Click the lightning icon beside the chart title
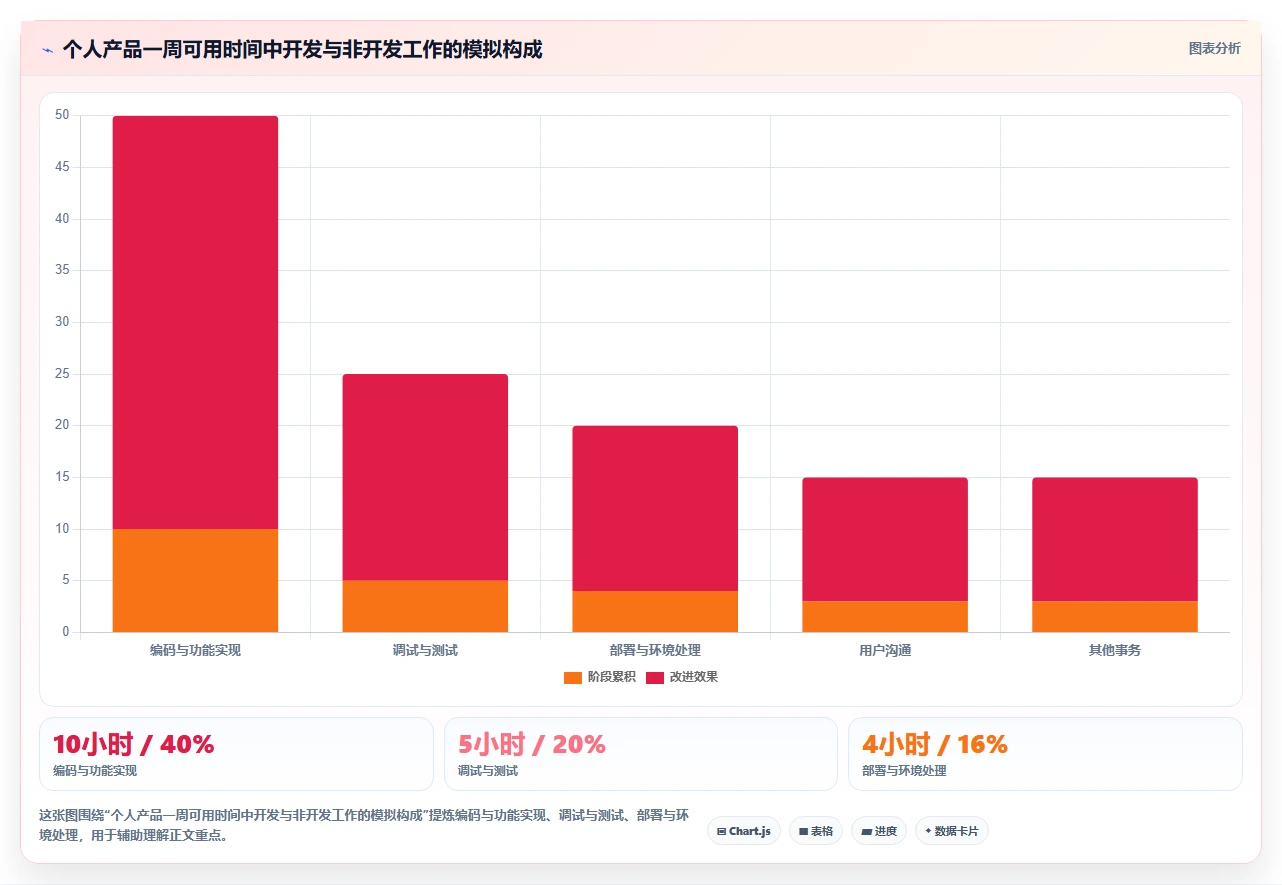Viewport: 1282px width, 885px height. click(x=47, y=49)
